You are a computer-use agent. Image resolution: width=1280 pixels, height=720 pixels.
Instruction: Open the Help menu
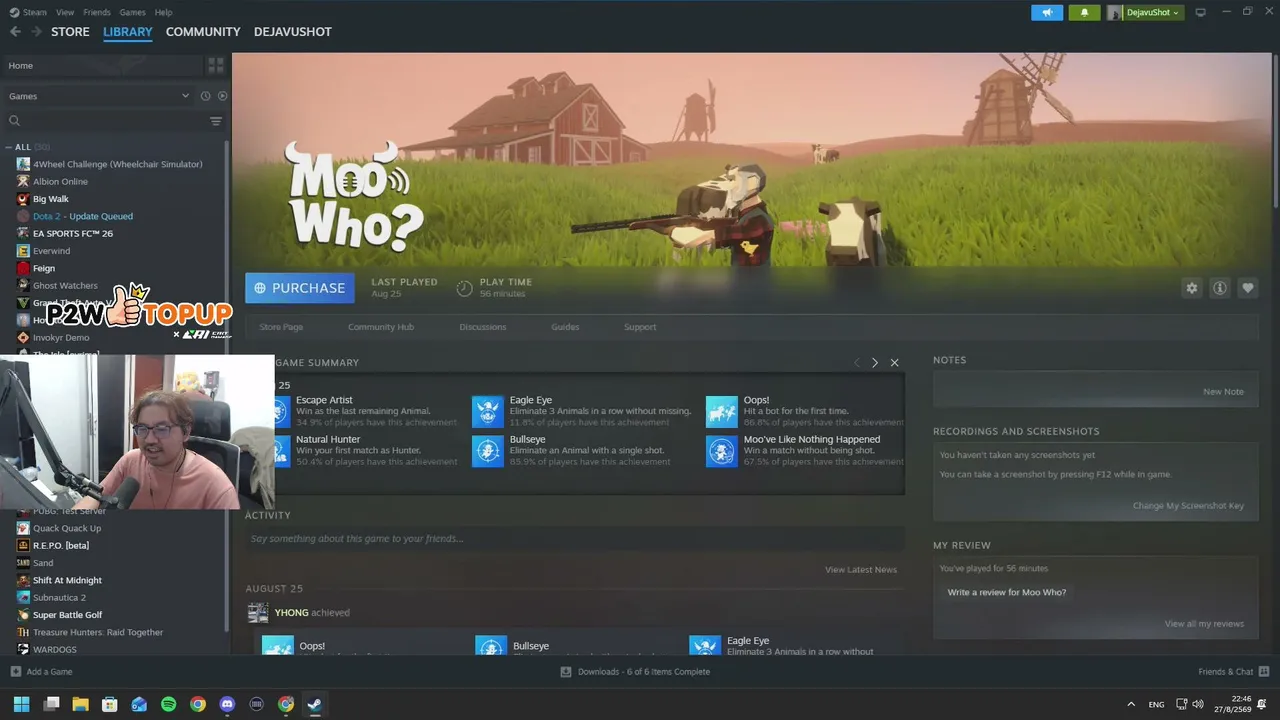pos(163,12)
